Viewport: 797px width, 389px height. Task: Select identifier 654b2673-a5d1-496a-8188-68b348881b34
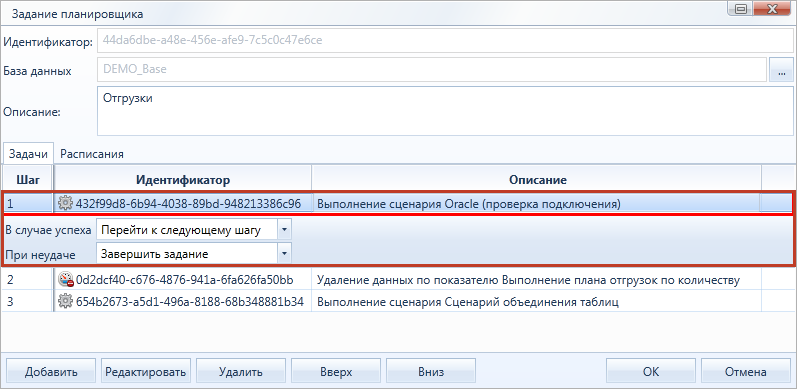190,302
